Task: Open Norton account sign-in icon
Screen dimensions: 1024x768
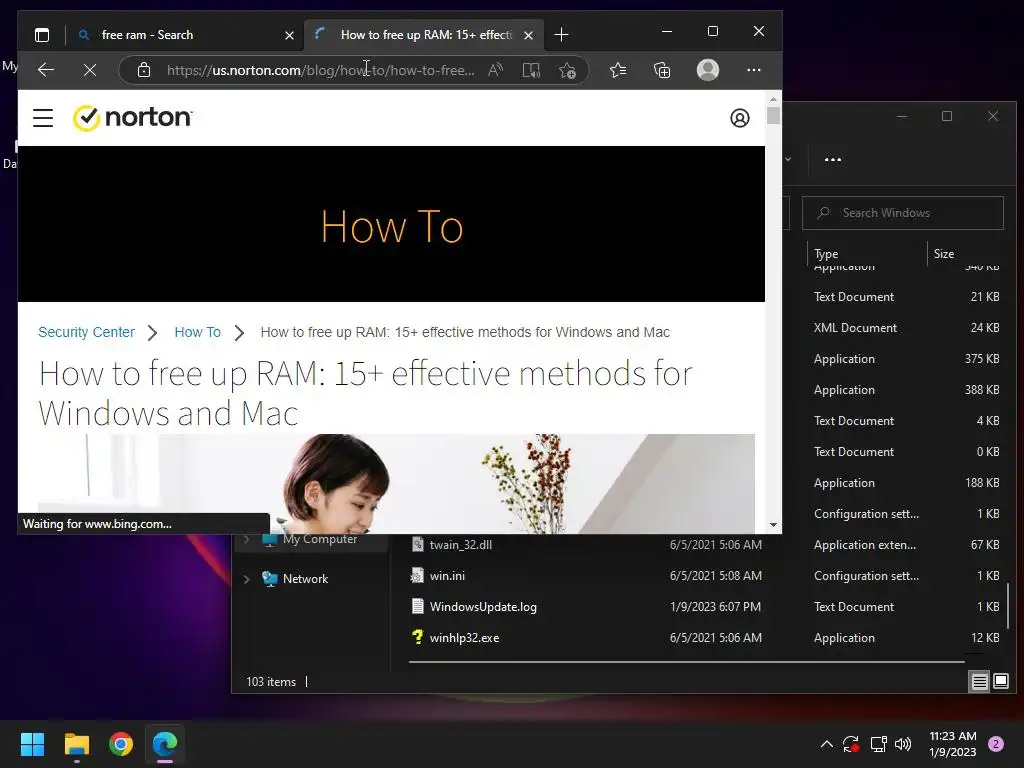Action: coord(739,118)
